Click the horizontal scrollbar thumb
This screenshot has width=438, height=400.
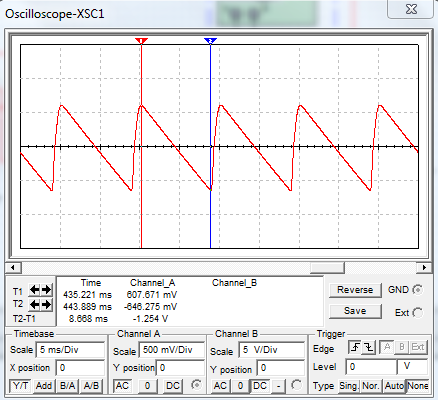[x=327, y=267]
